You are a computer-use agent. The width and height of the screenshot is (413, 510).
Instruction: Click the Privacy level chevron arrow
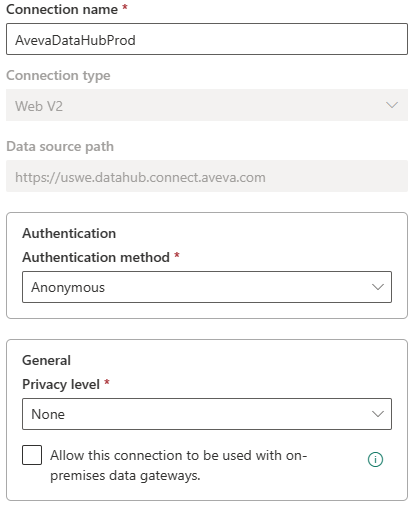(378, 414)
